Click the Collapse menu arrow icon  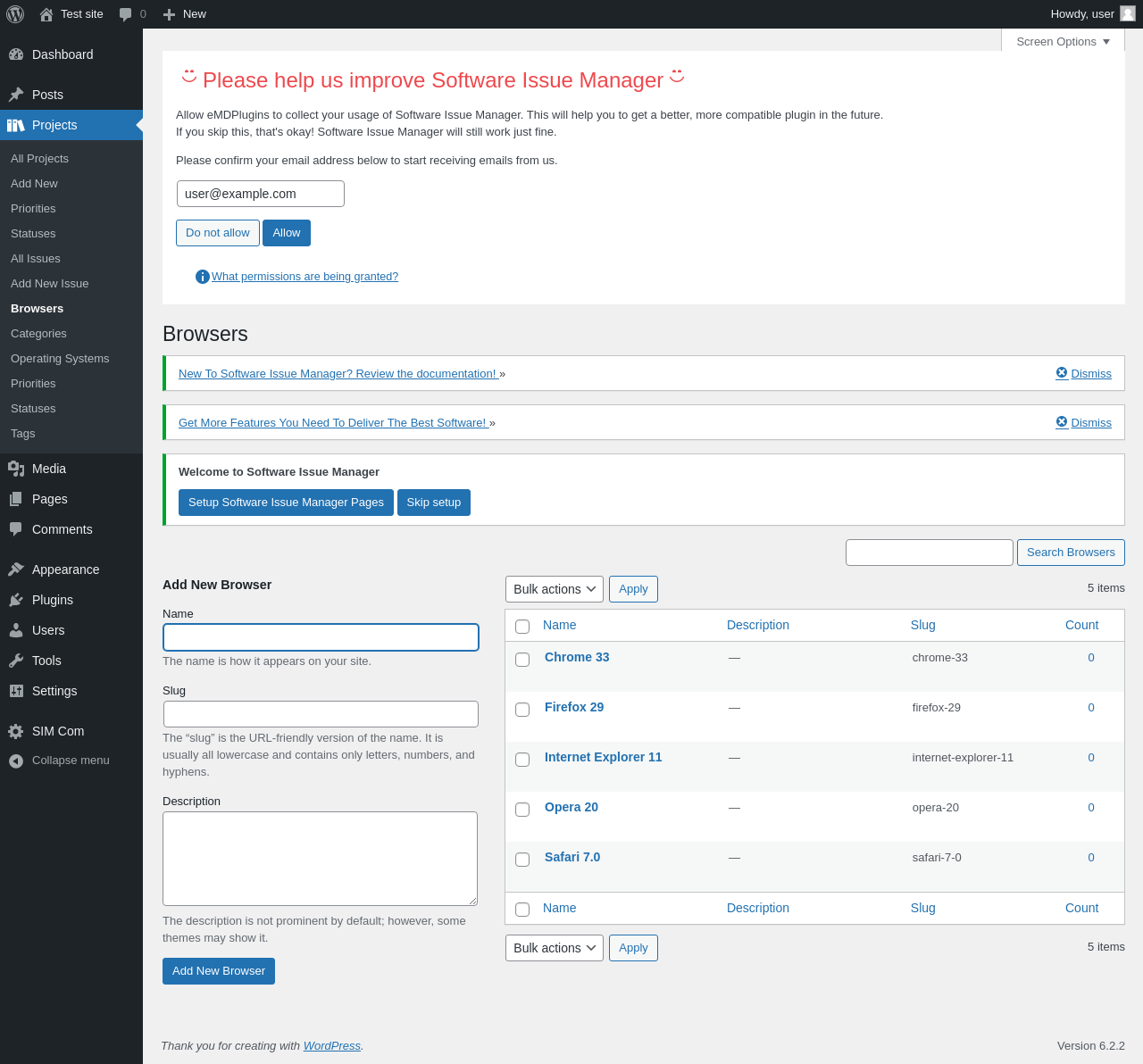(x=16, y=761)
